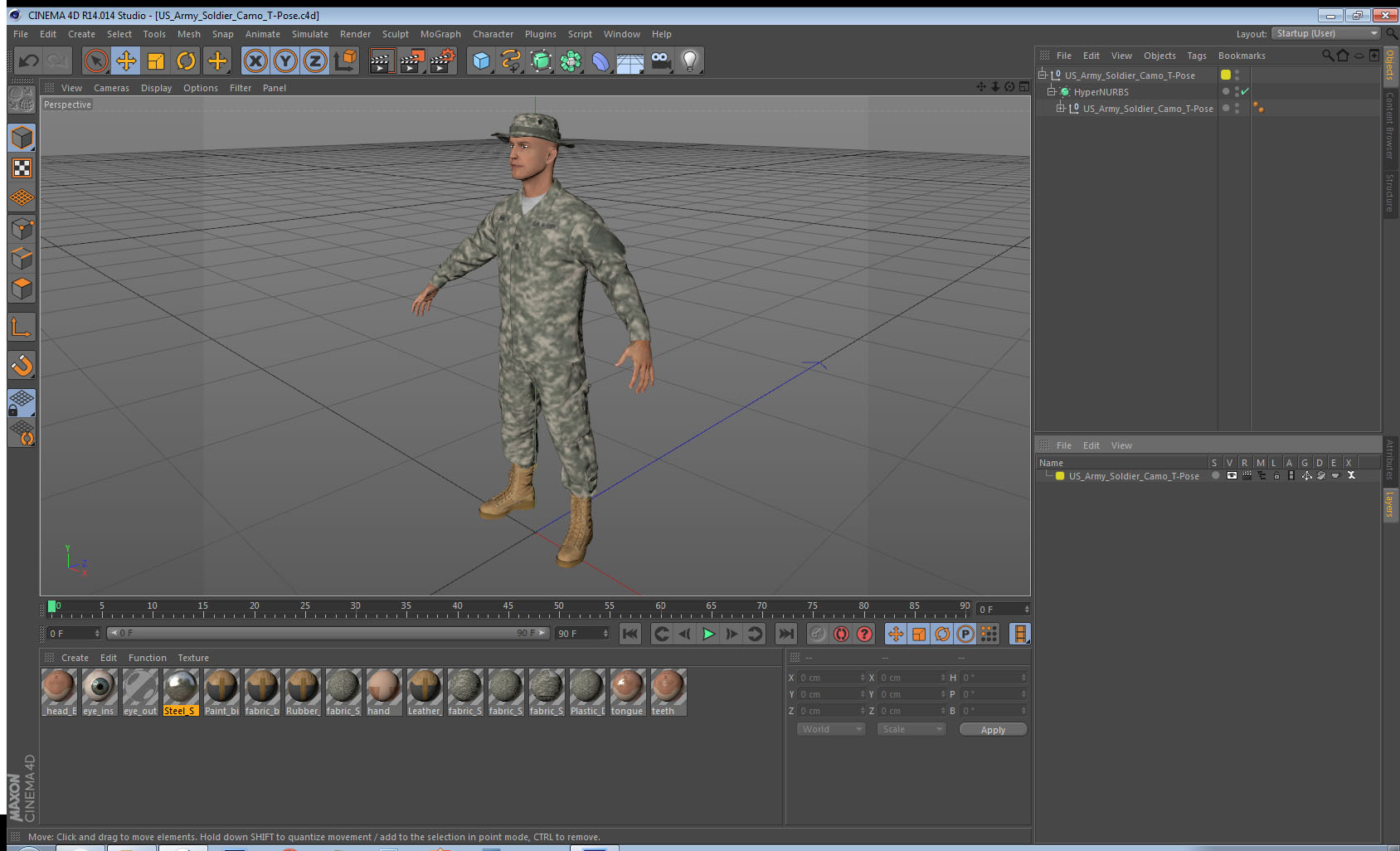Switch to Model mode in left palette
This screenshot has height=851, width=1400.
22,138
